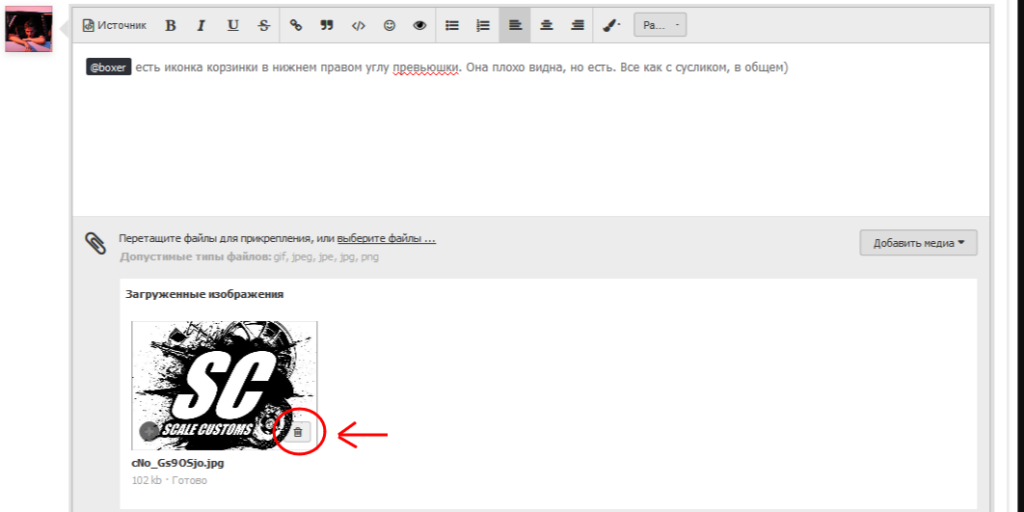This screenshot has height=512, width=1024.
Task: Center-align the text
Action: coord(546,25)
